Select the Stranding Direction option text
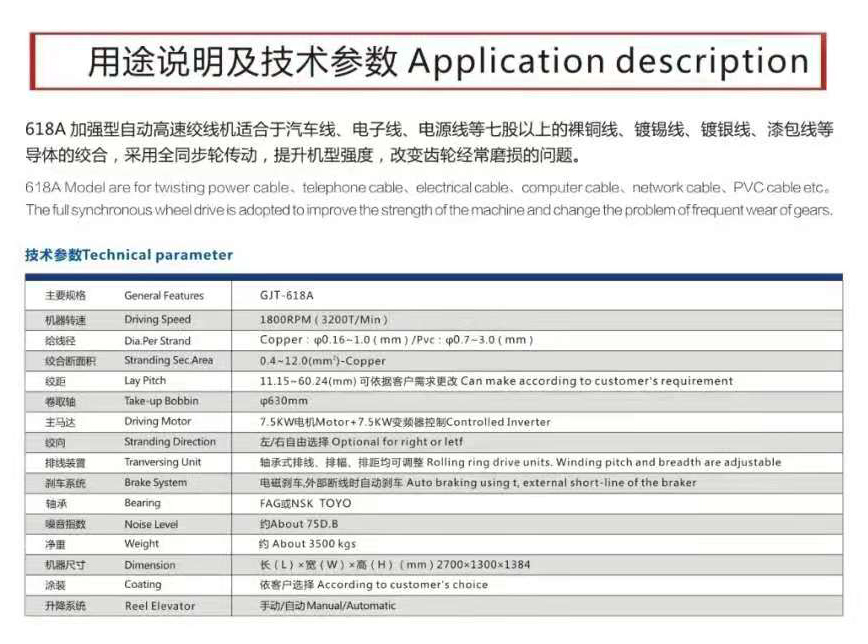This screenshot has height=644, width=868. click(361, 442)
